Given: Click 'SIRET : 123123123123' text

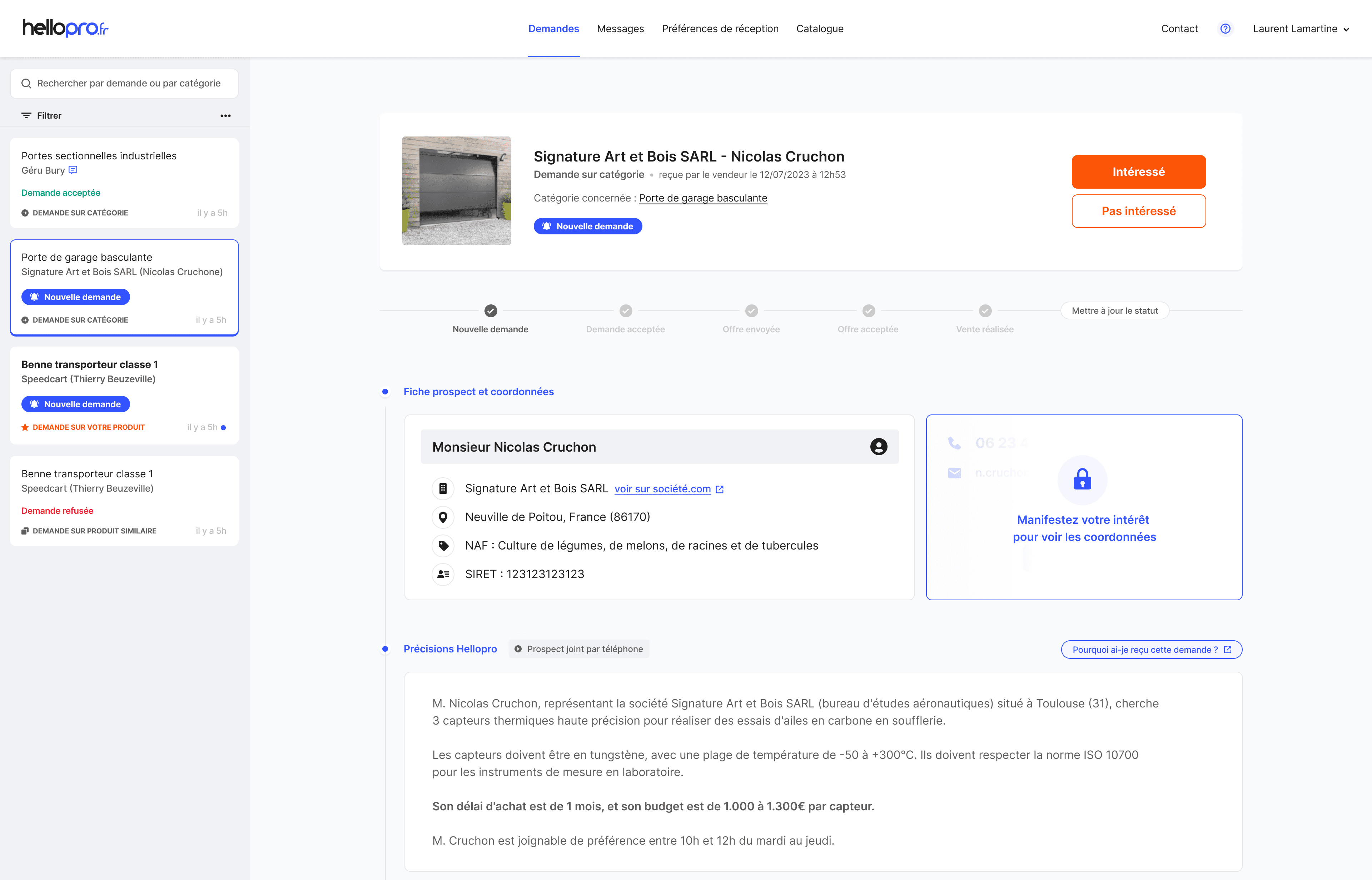Looking at the screenshot, I should (x=525, y=574).
